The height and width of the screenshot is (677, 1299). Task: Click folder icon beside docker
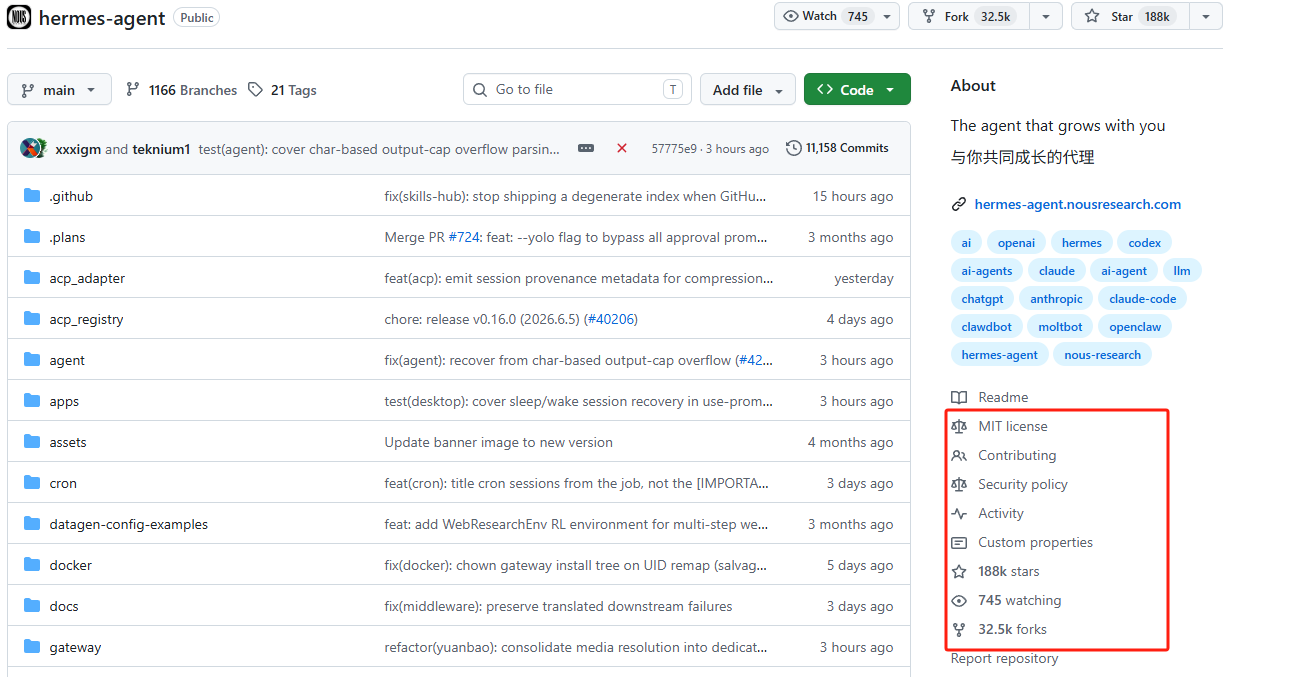tap(31, 565)
